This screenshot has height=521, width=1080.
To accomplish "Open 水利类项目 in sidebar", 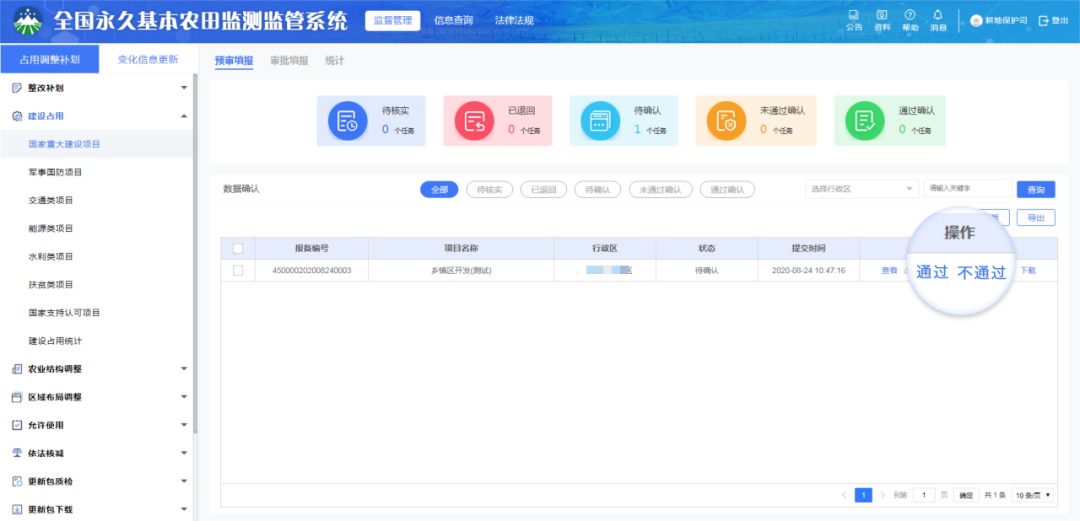I will coord(51,256).
